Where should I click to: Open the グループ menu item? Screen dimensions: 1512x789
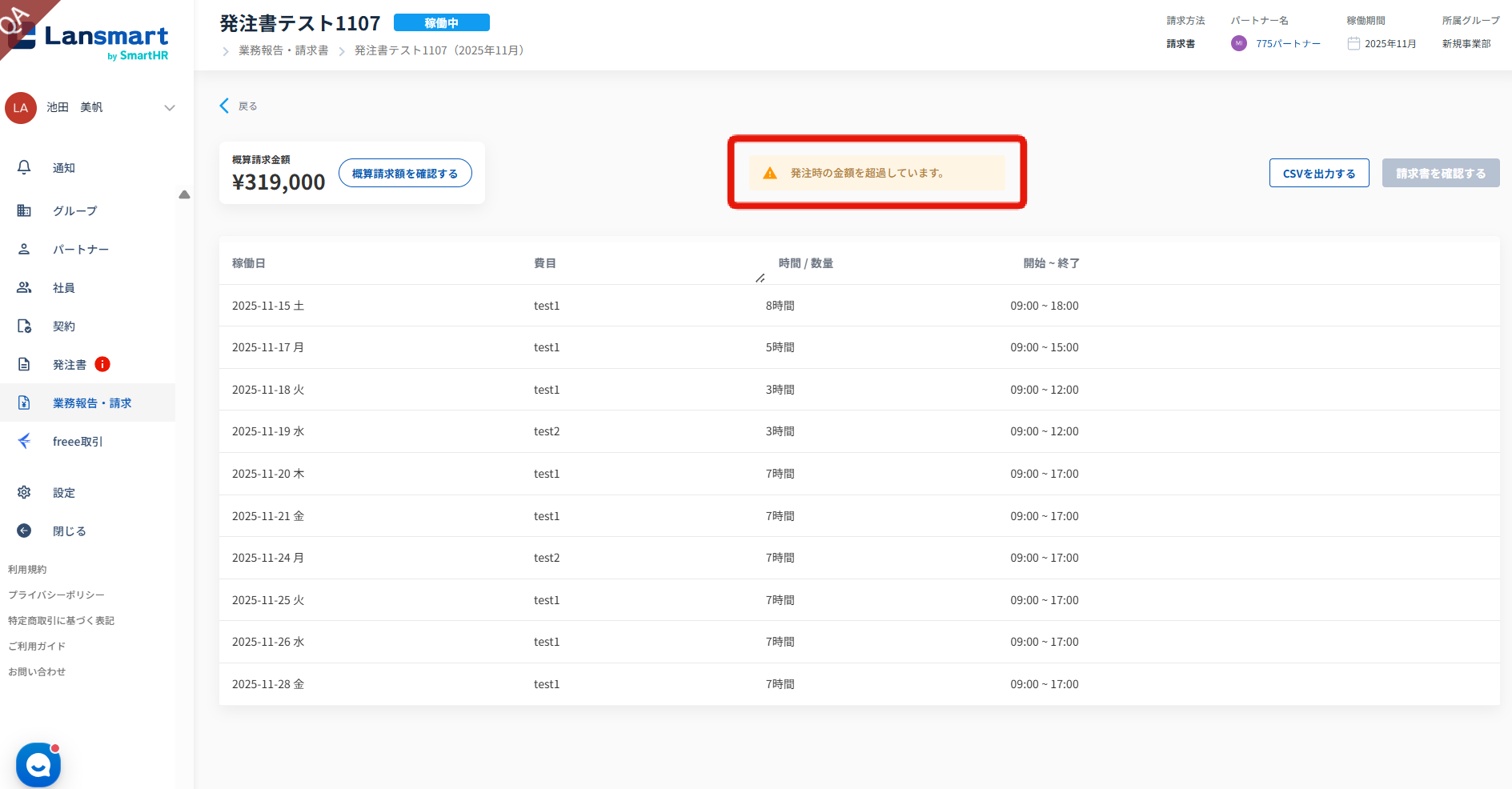[75, 211]
